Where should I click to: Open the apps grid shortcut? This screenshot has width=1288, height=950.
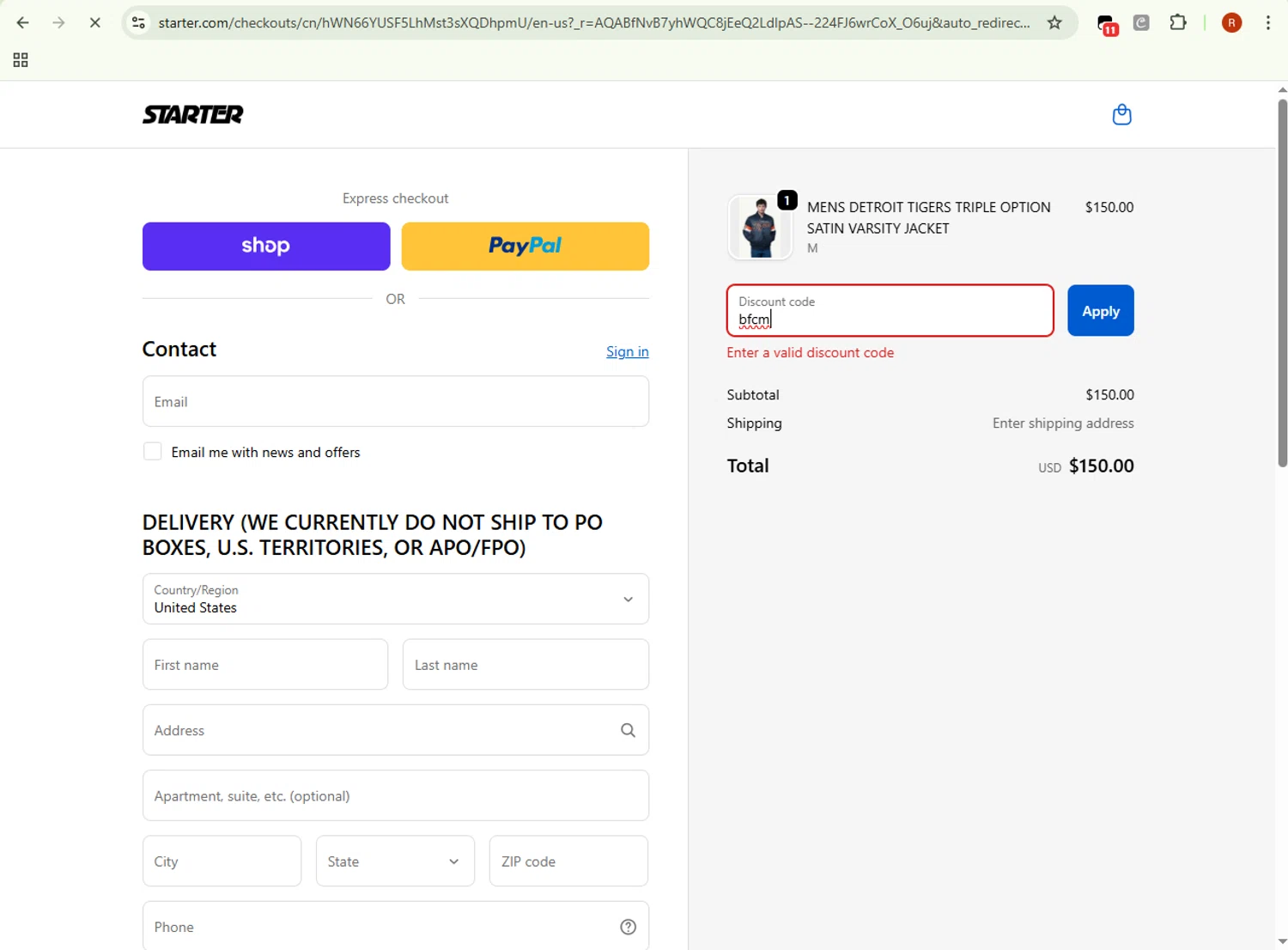(x=21, y=60)
